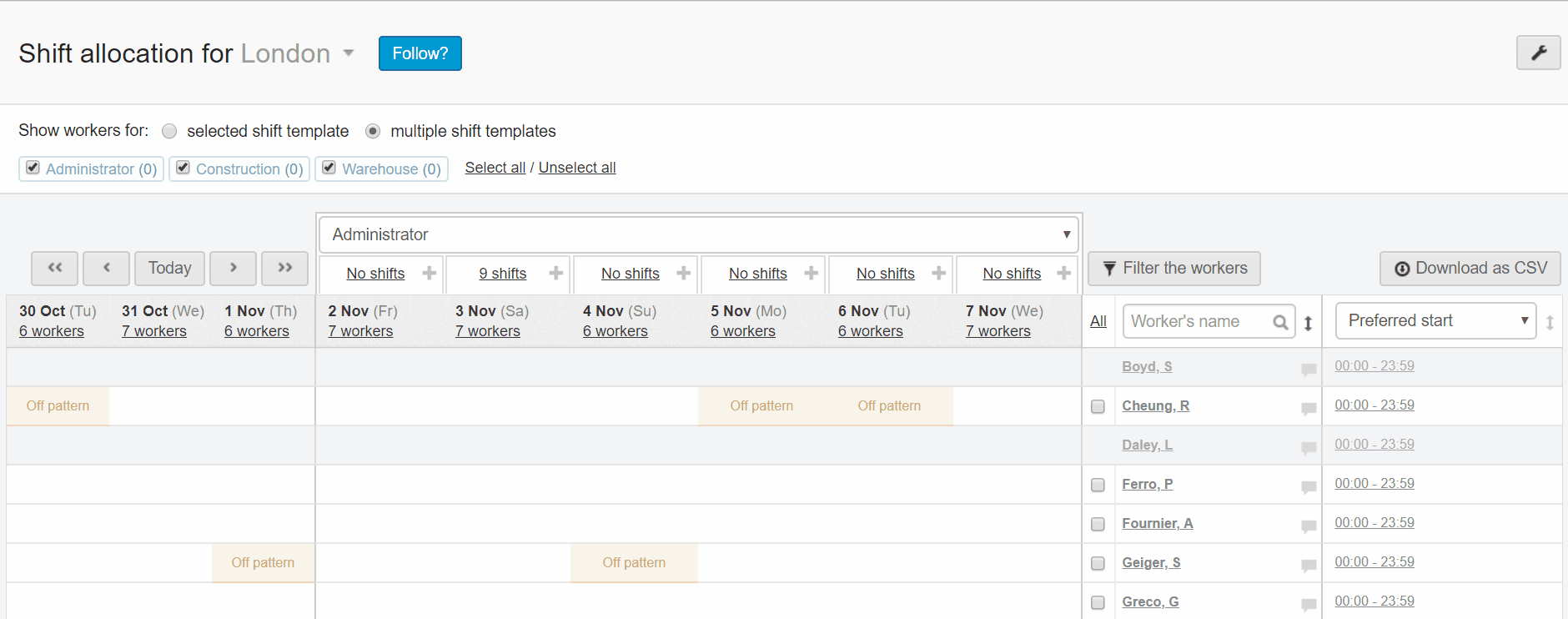Screen dimensions: 1568x619
Task: Tick the checkbox for Ferro, P
Action: tap(1098, 485)
